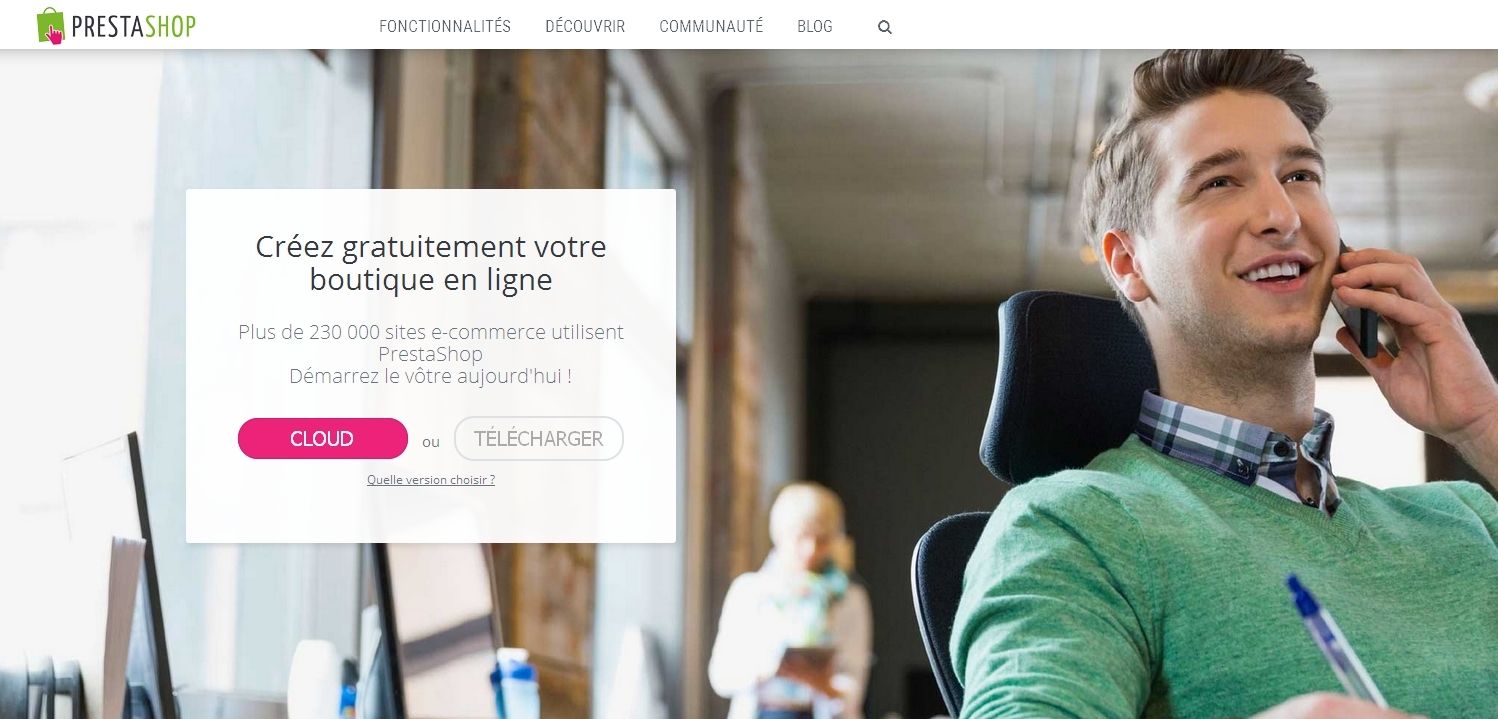Click the PrestaShop shopping bag logo icon
Image resolution: width=1498 pixels, height=719 pixels.
point(51,26)
